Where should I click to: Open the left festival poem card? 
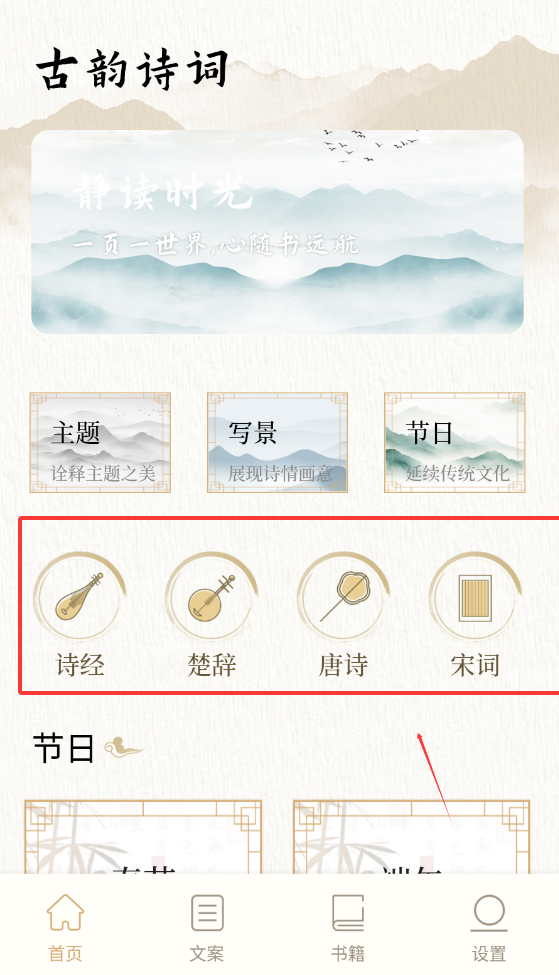click(x=143, y=837)
